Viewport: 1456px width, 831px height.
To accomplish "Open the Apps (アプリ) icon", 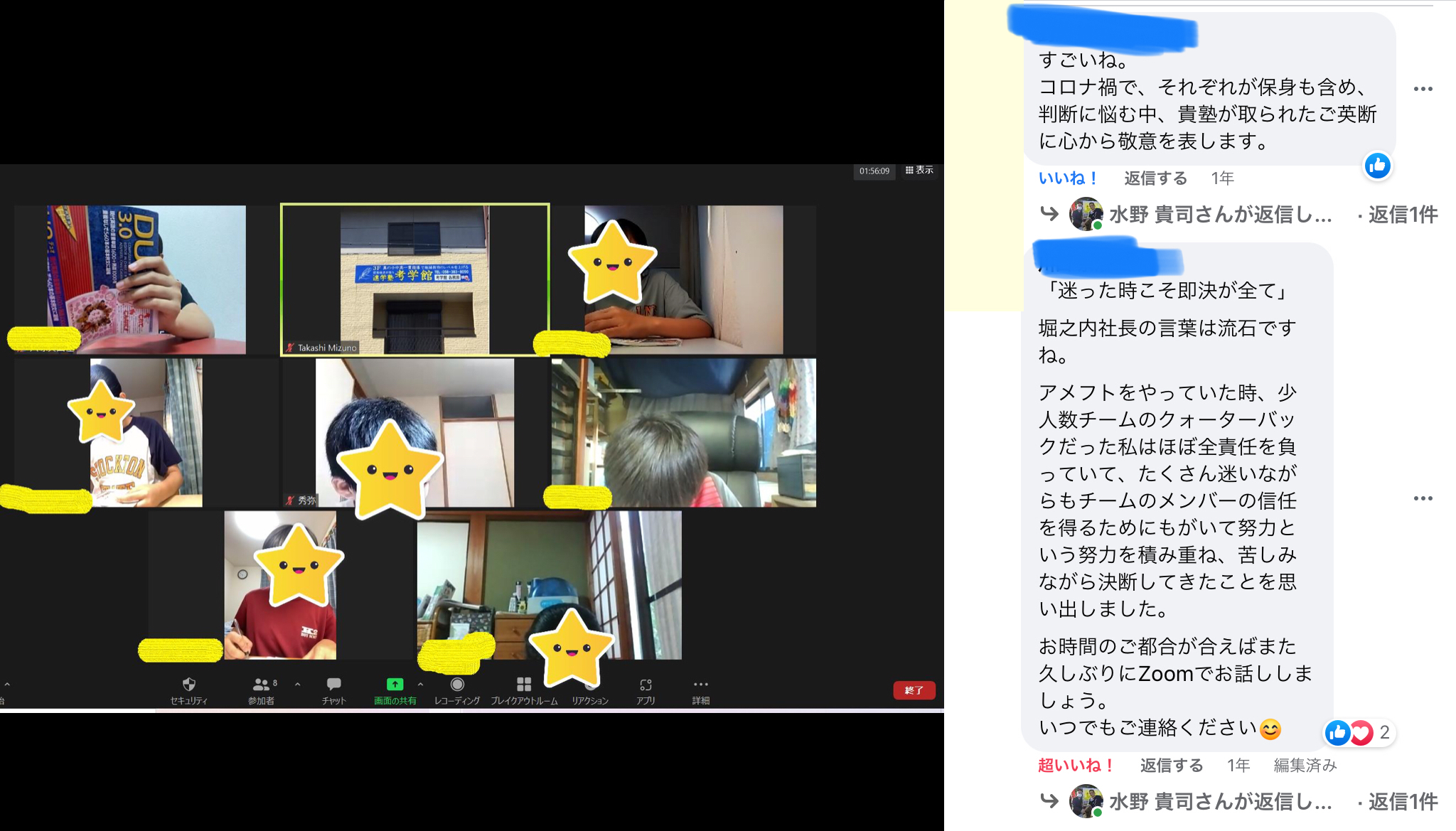I will [x=646, y=685].
